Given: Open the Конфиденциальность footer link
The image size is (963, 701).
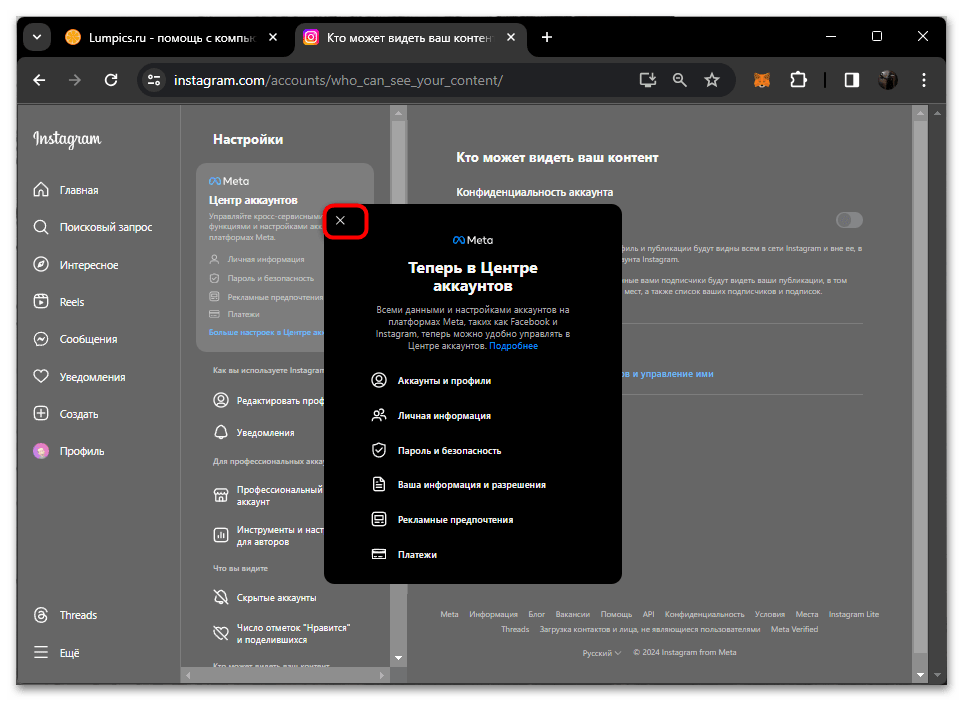Looking at the screenshot, I should click(x=704, y=614).
